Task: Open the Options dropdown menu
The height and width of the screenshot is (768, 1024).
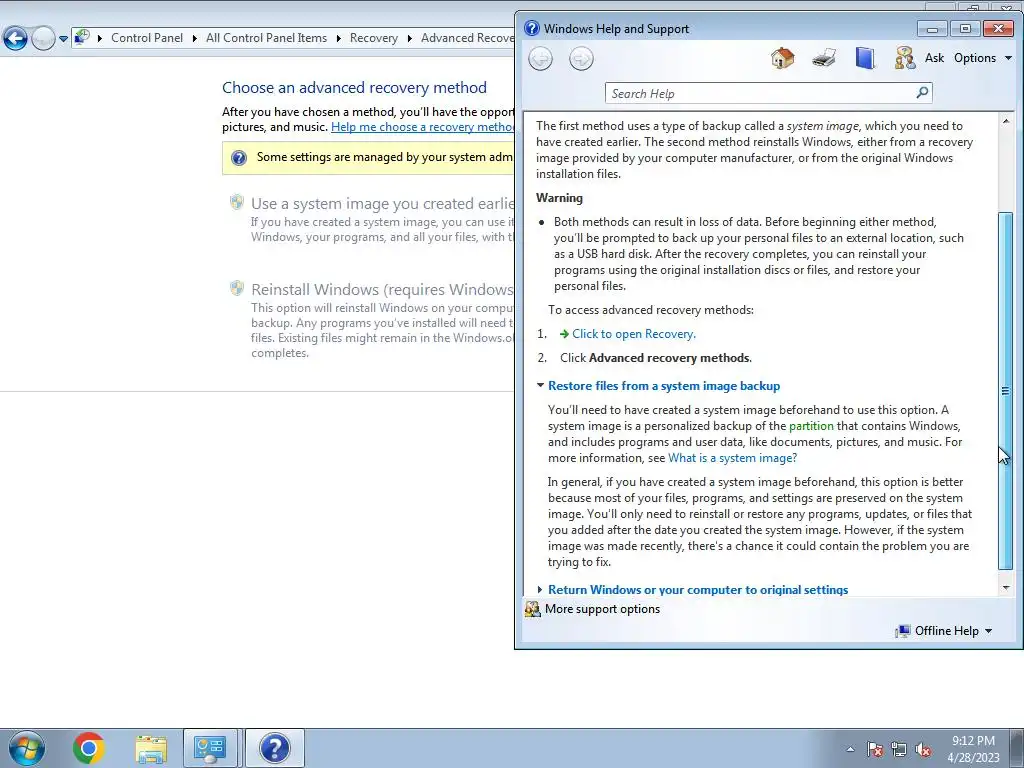Action: point(983,57)
